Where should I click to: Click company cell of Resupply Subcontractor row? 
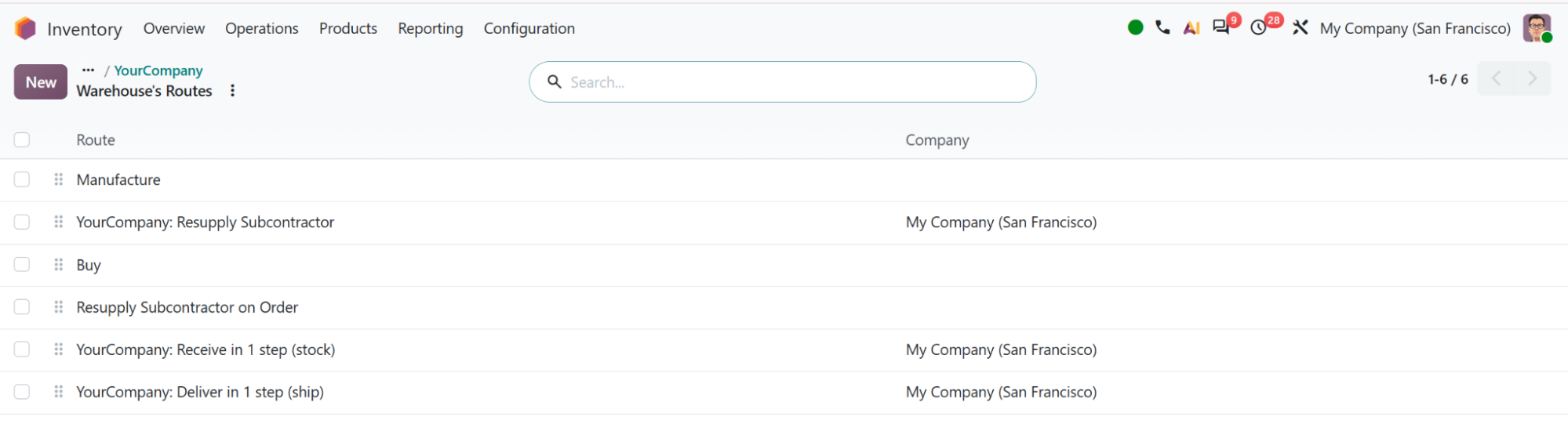1001,222
